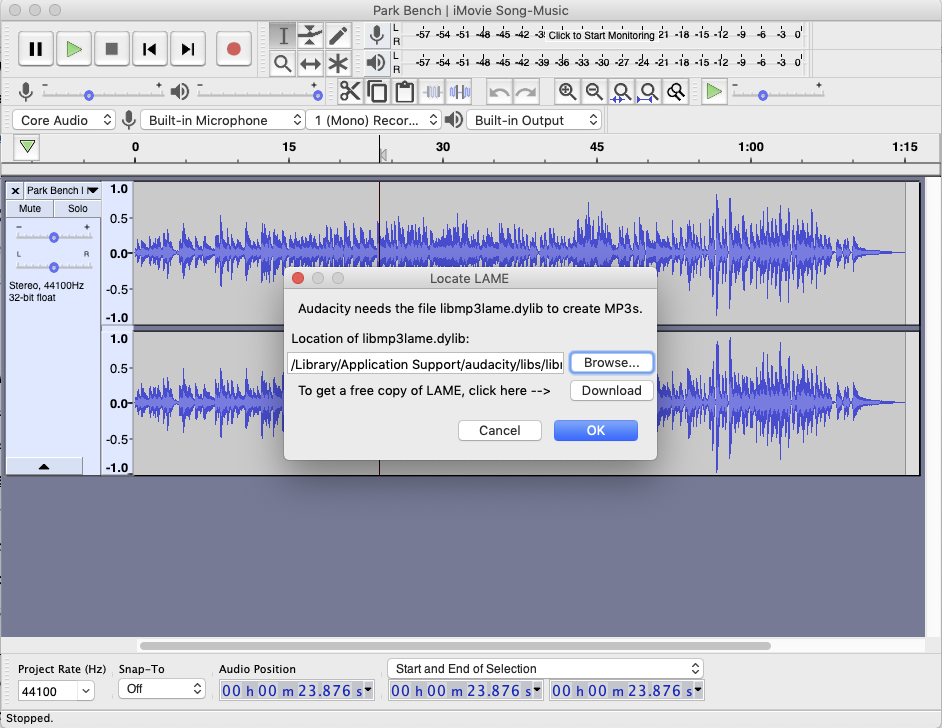This screenshot has height=728, width=942.
Task: Click the timeline options green triangle
Action: point(27,147)
